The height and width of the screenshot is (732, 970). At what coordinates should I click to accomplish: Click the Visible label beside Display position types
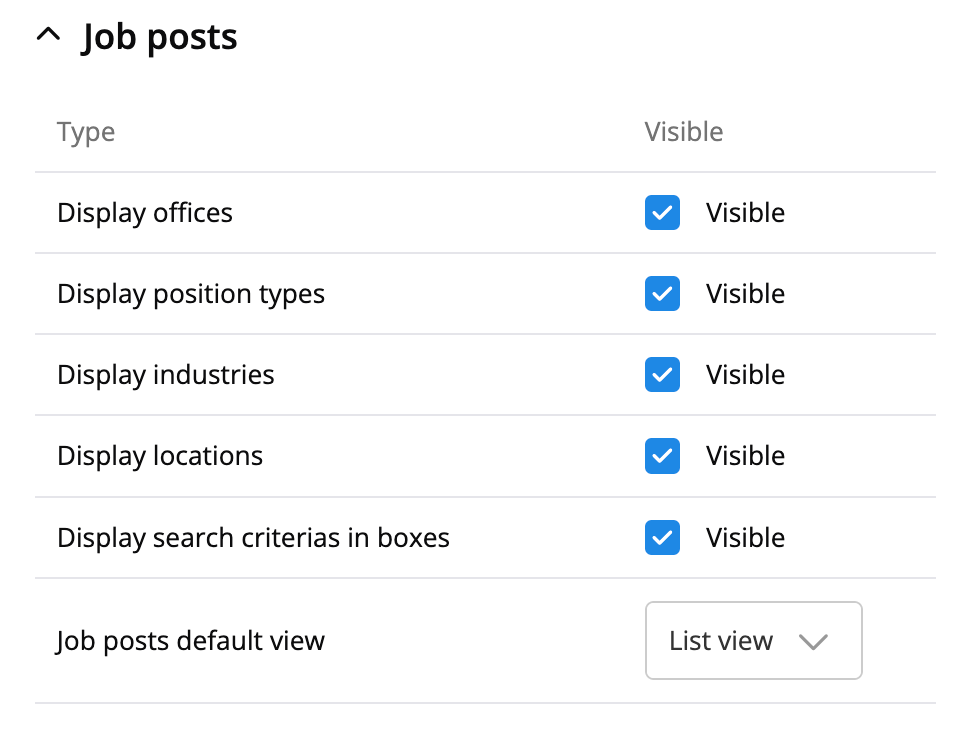[745, 294]
